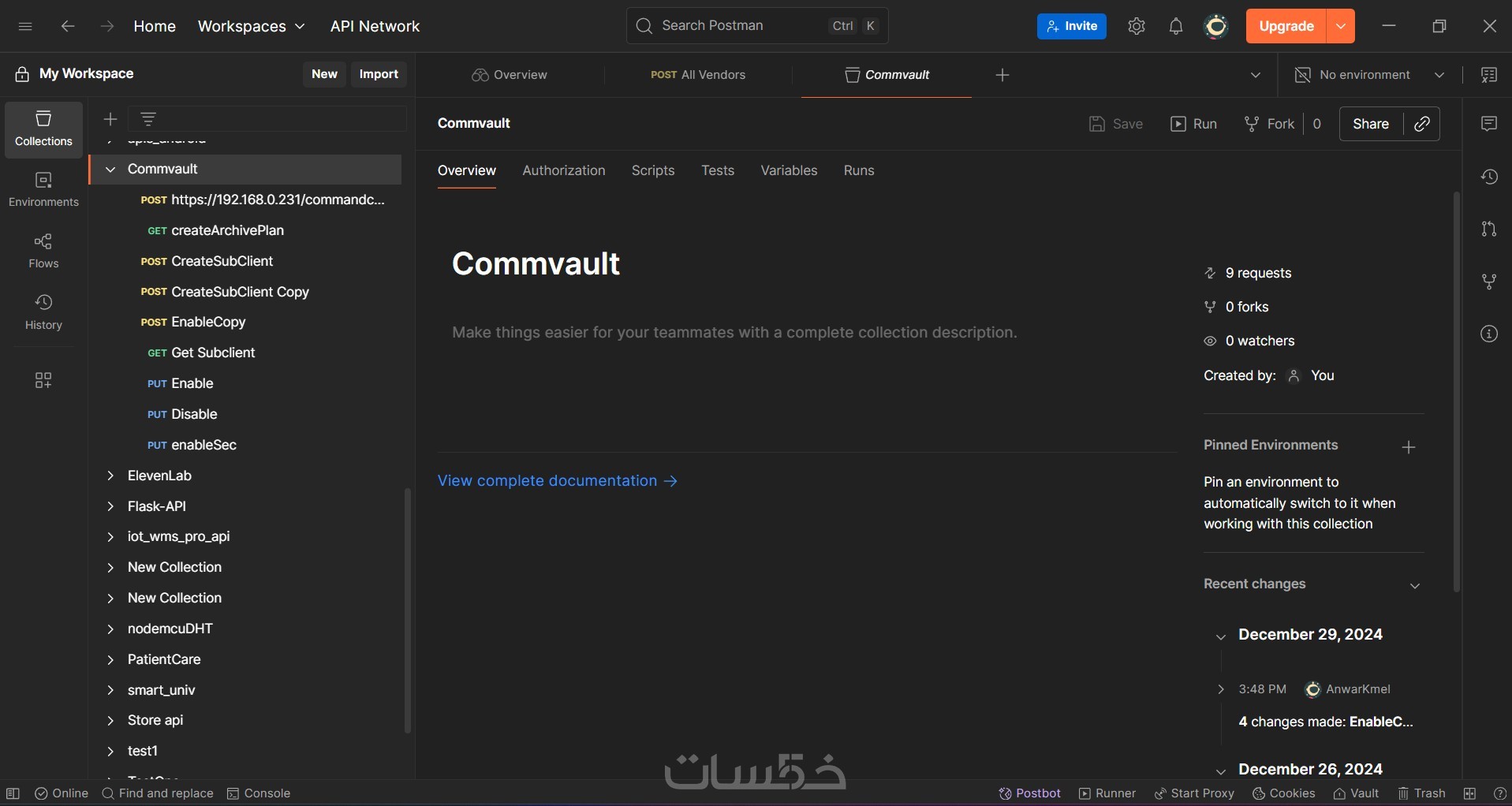Toggle the two-pane layout icon in status bar
This screenshot has height=806, width=1512.
point(1469,793)
